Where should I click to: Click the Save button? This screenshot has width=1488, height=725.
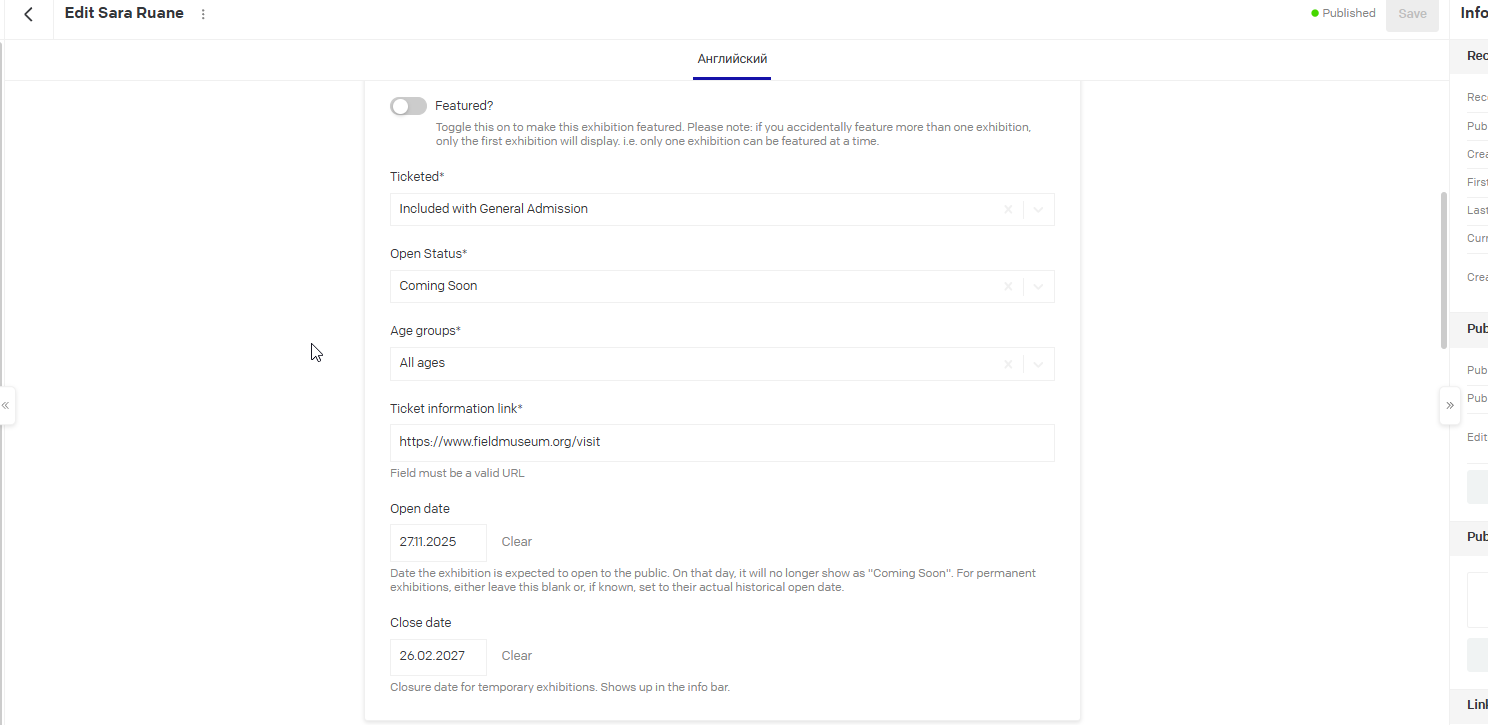click(1412, 14)
